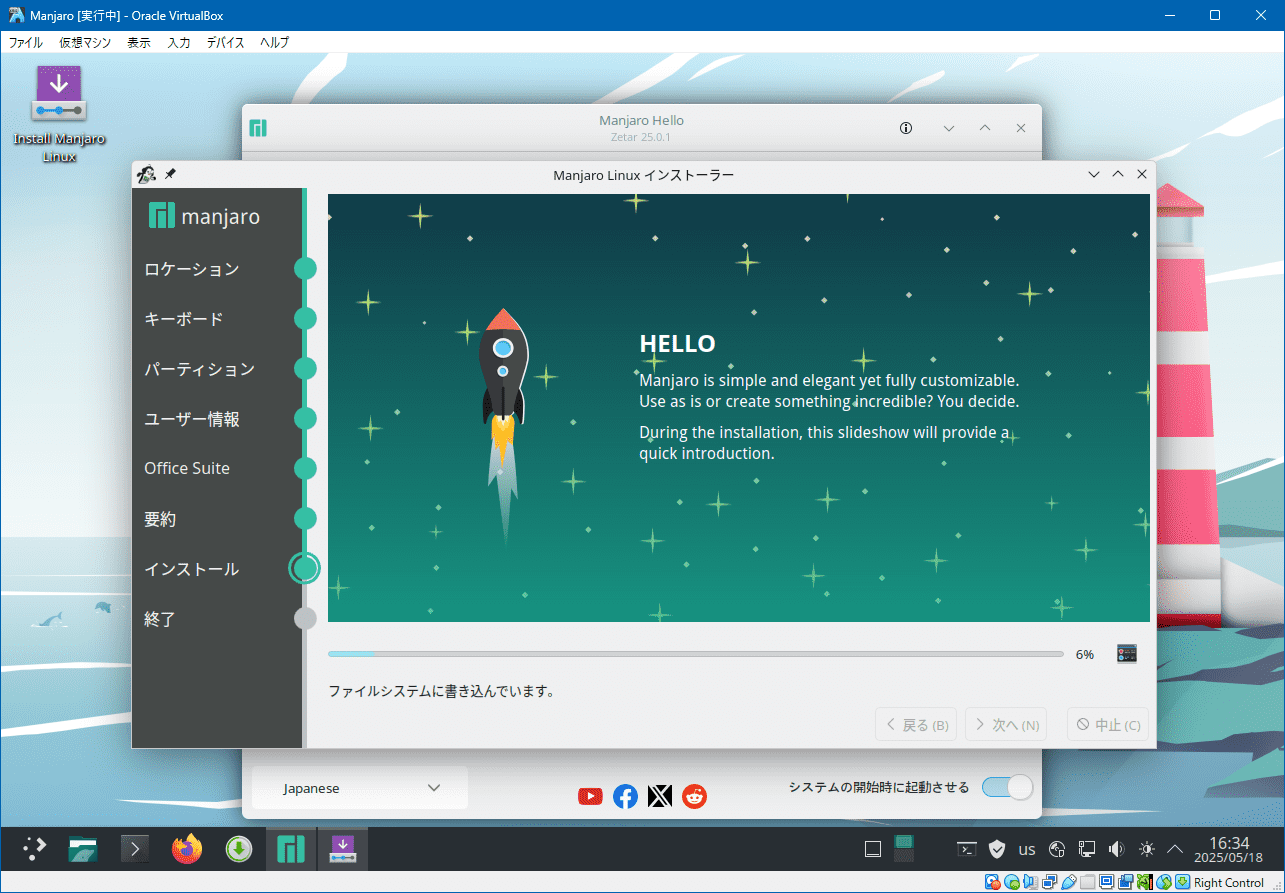Click the keep-below chevron in Manjaro Hello title bar

pos(949,128)
